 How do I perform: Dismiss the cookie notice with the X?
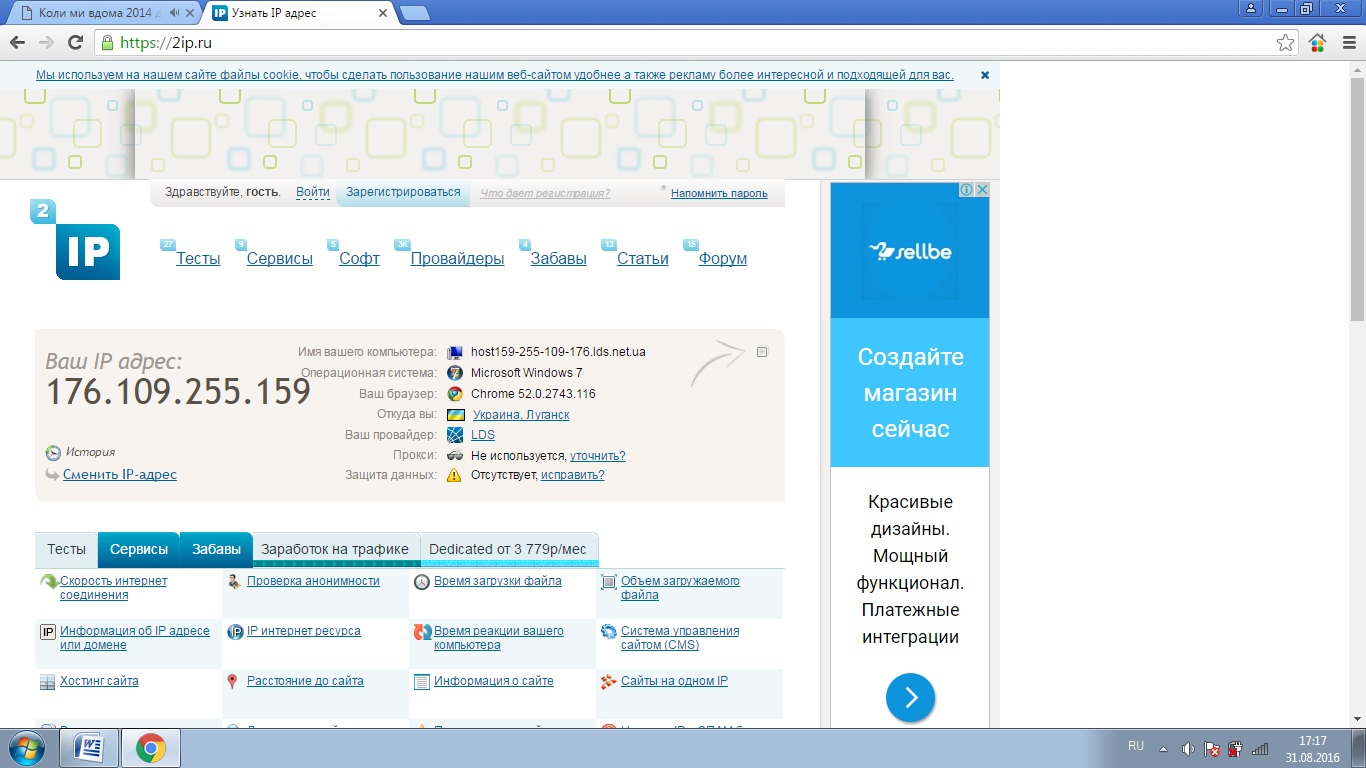pos(984,75)
